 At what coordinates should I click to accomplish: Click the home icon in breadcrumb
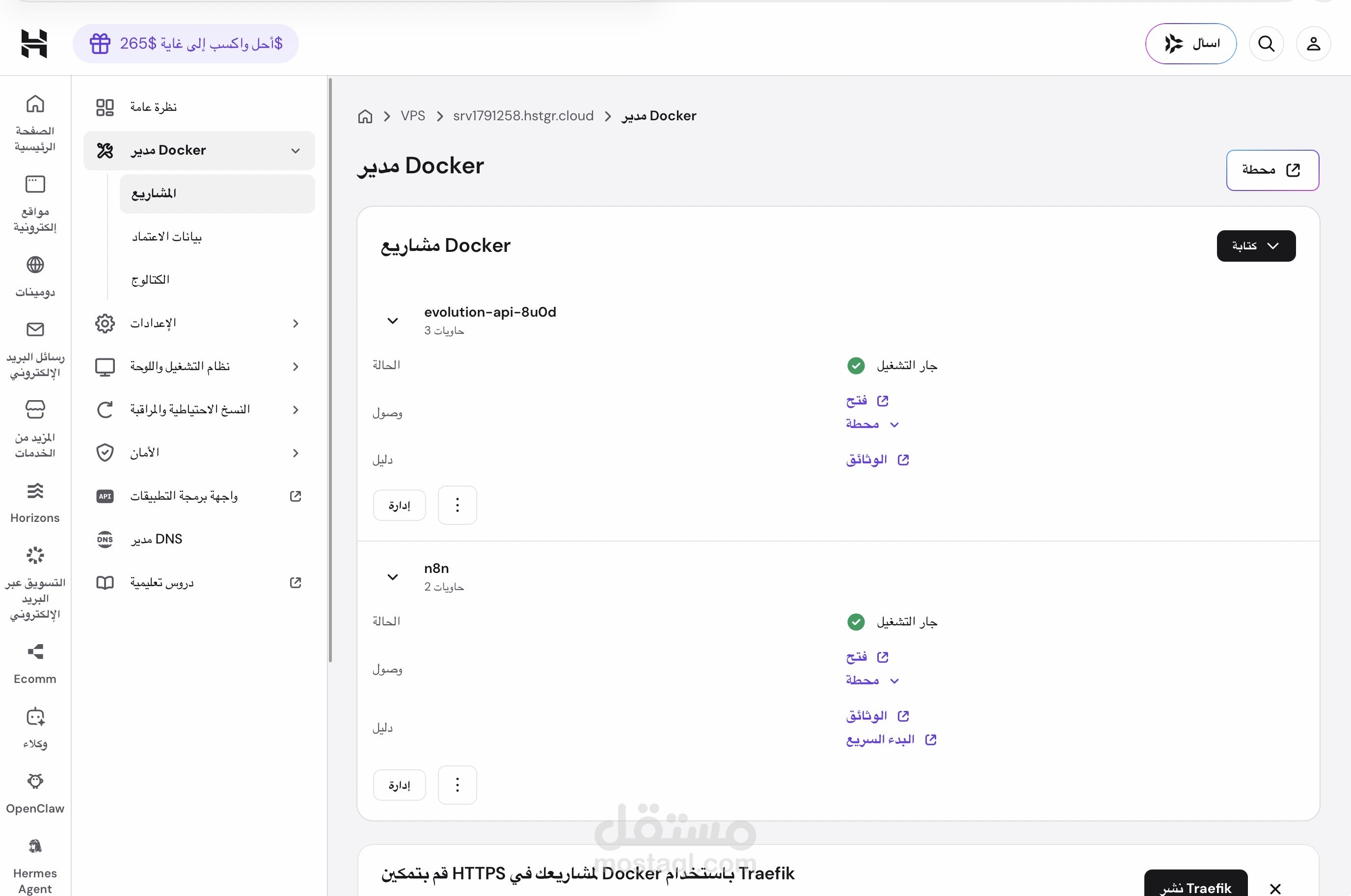click(365, 116)
